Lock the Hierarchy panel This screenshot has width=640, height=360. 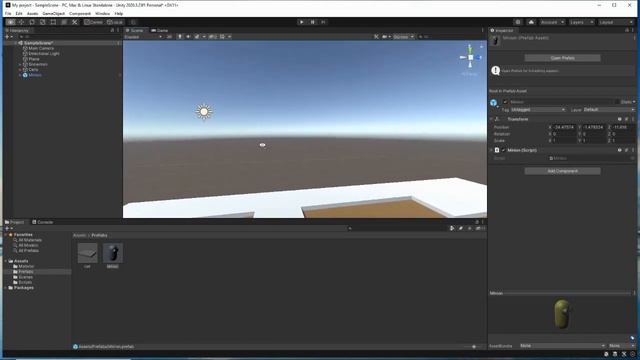pos(112,31)
